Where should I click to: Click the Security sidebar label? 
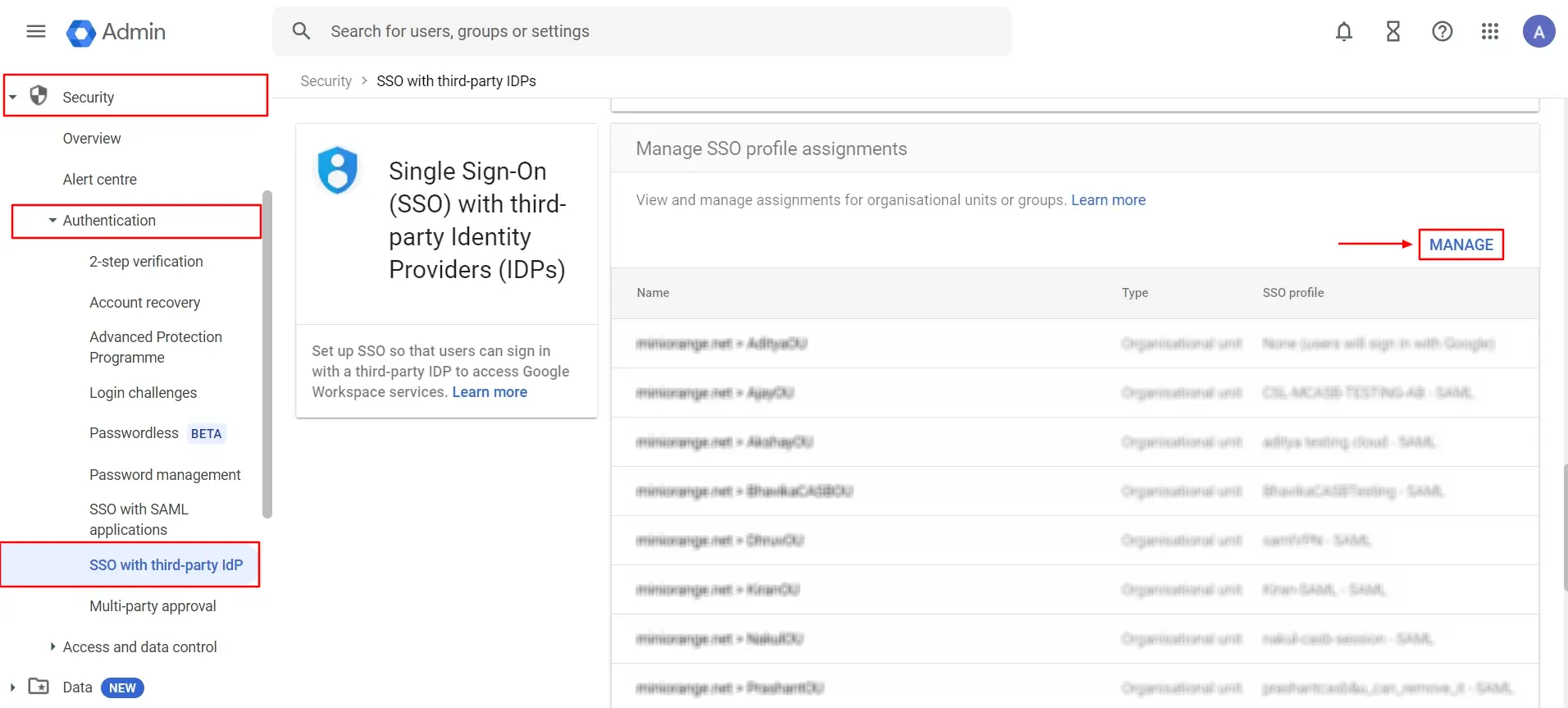click(89, 98)
